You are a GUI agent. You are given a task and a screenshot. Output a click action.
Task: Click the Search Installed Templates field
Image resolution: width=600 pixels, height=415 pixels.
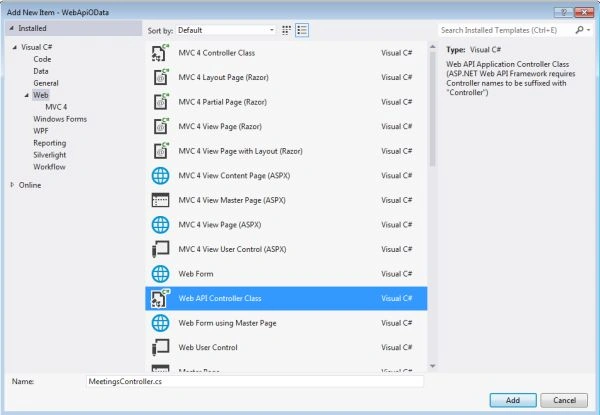[506, 30]
